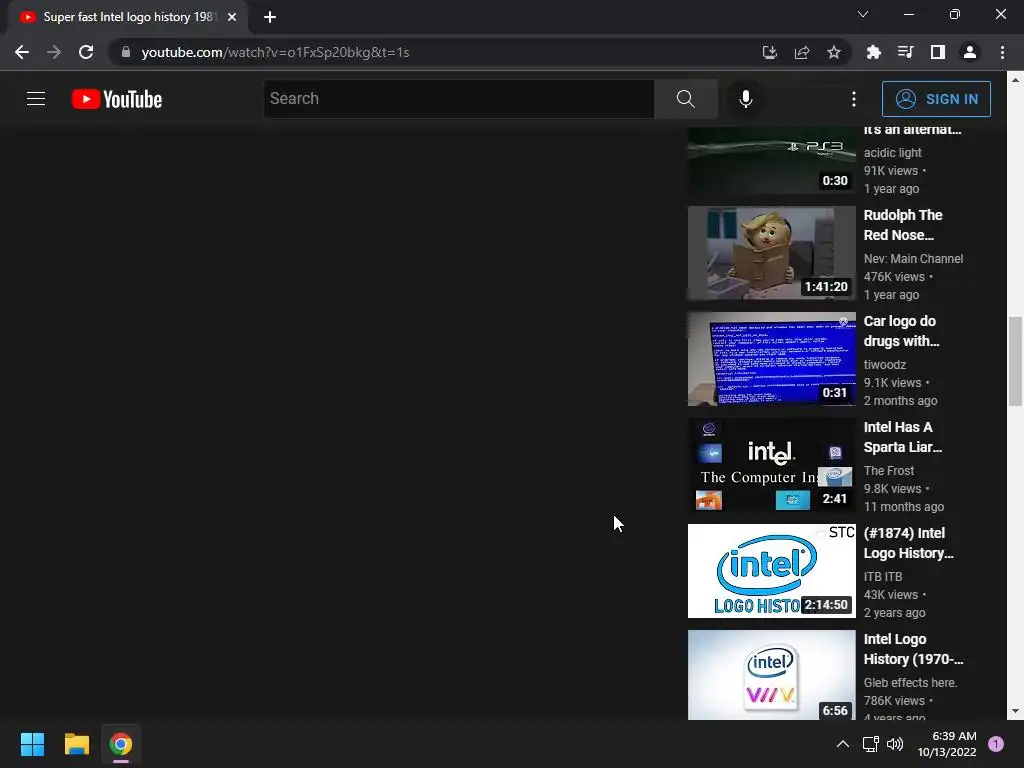Open 'Rudolph The Red Nose...' video title
The height and width of the screenshot is (768, 1024).
[903, 225]
